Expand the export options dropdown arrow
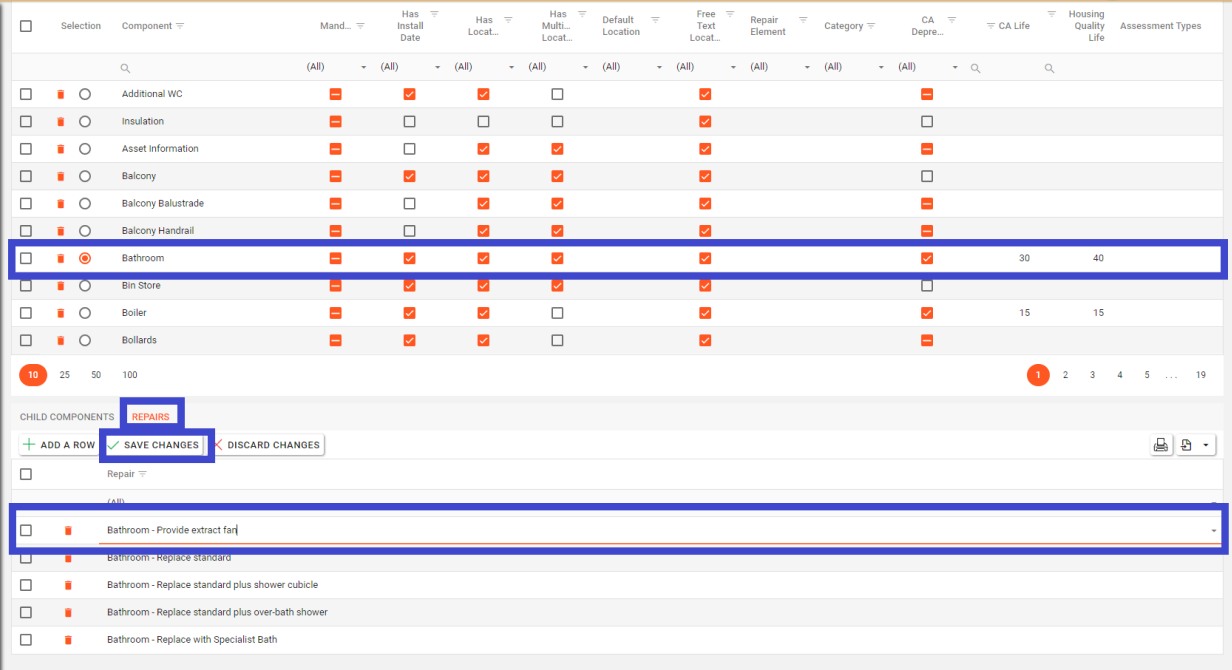The width and height of the screenshot is (1232, 670). click(1206, 445)
